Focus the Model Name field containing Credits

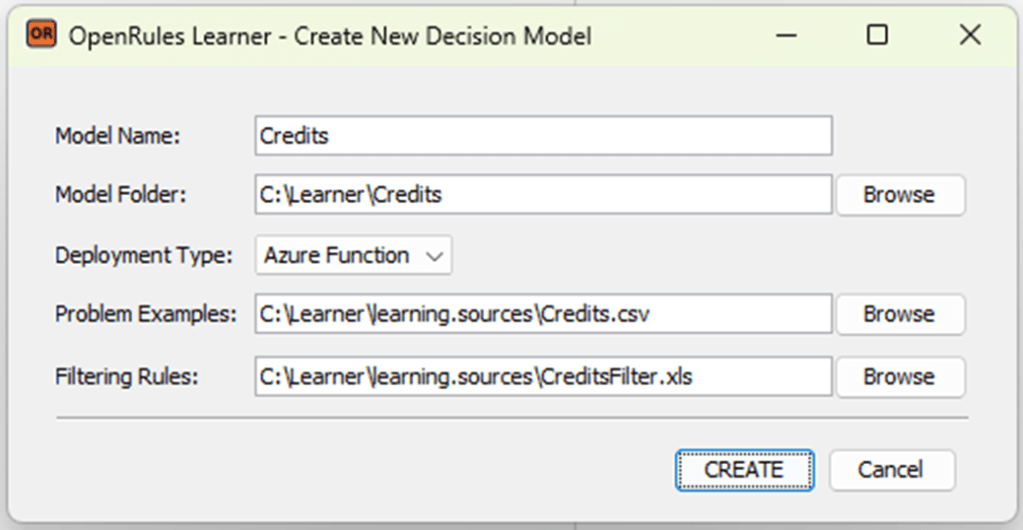click(x=543, y=136)
